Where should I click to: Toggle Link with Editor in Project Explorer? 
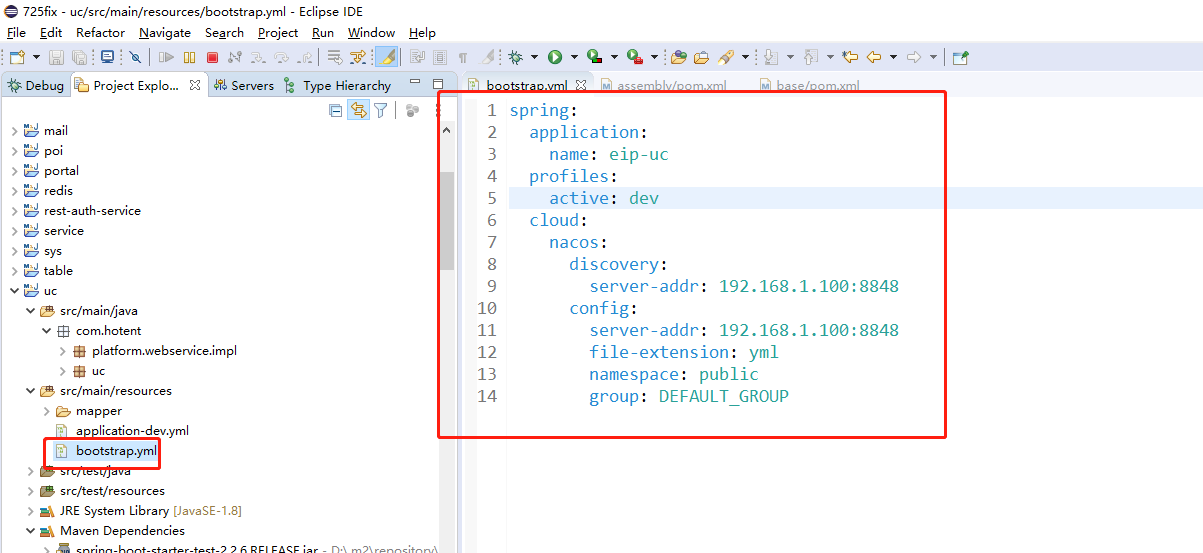pos(358,111)
